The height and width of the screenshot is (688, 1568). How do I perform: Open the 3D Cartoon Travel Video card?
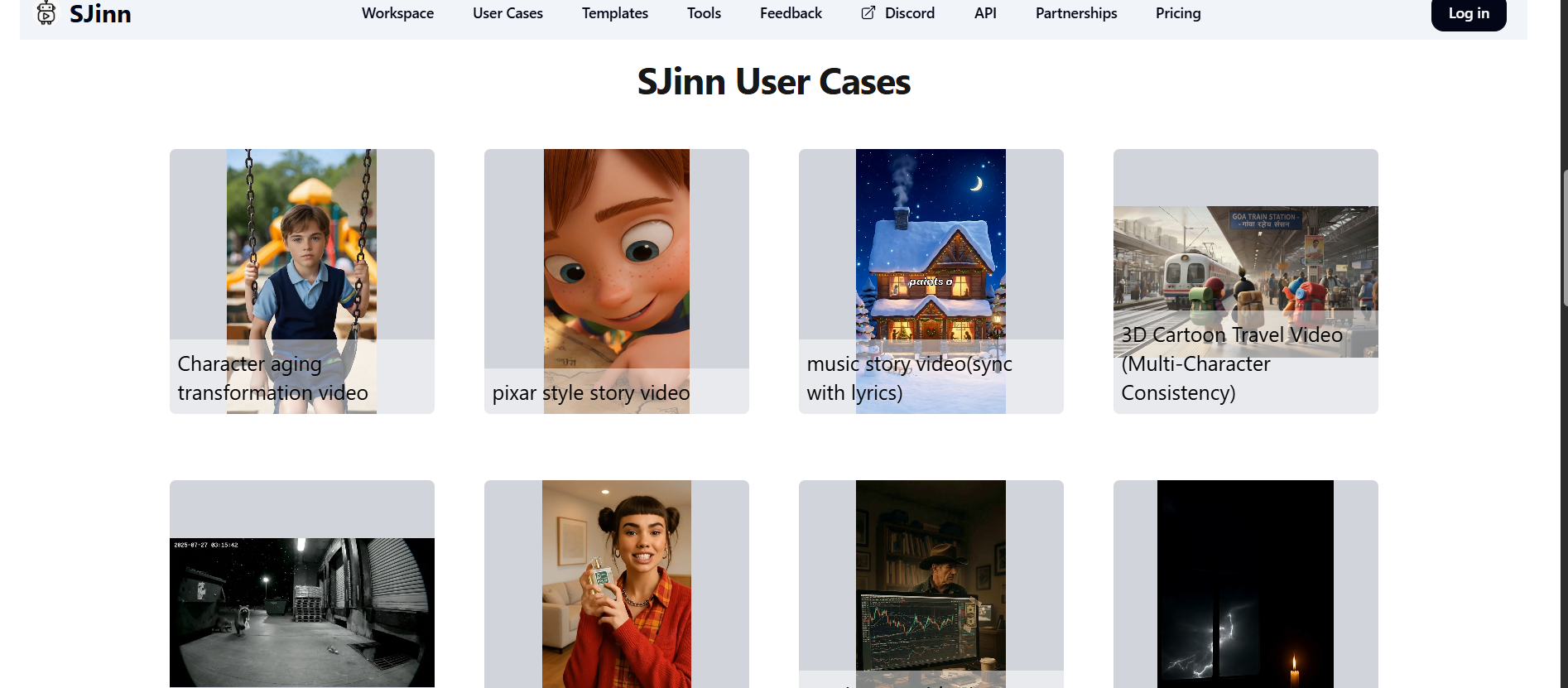tap(1246, 281)
